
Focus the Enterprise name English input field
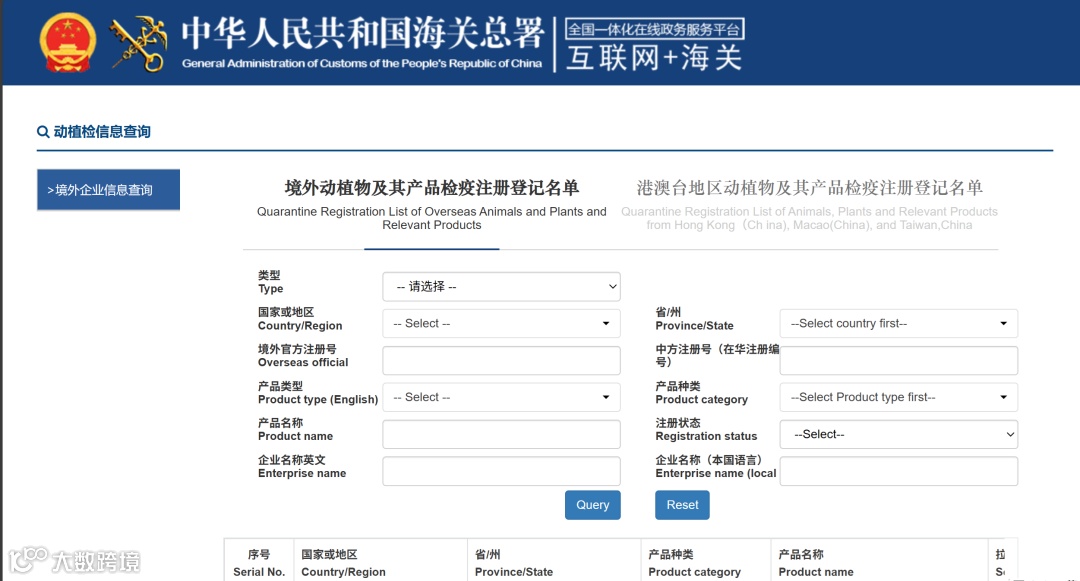tap(501, 472)
